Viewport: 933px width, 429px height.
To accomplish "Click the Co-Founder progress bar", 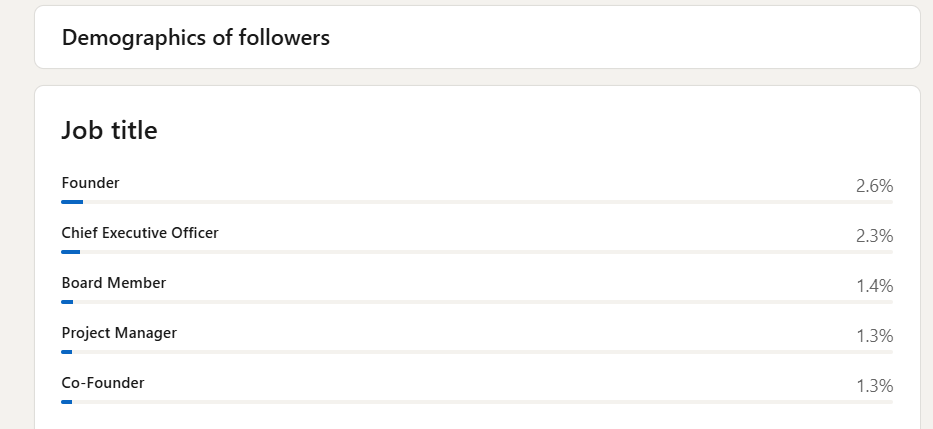I will click(476, 402).
